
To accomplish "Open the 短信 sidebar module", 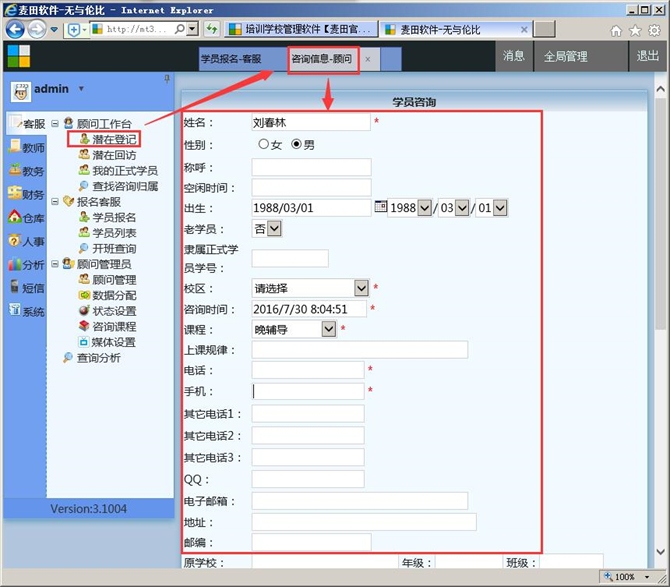I will (27, 288).
